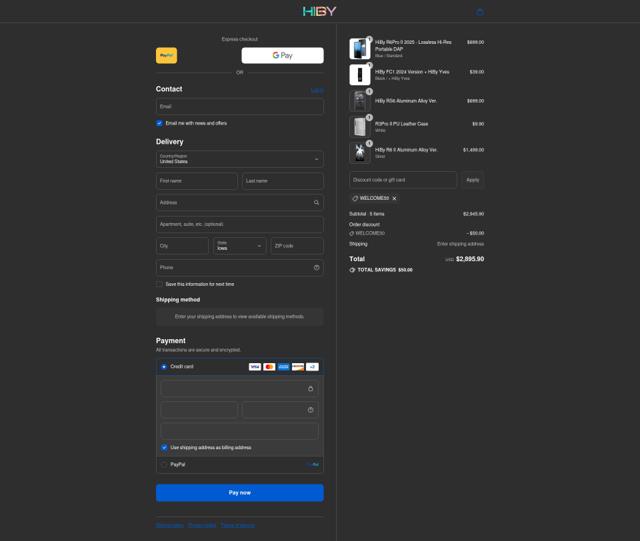Open the third footer policy link
The width and height of the screenshot is (640, 541).
(238, 525)
